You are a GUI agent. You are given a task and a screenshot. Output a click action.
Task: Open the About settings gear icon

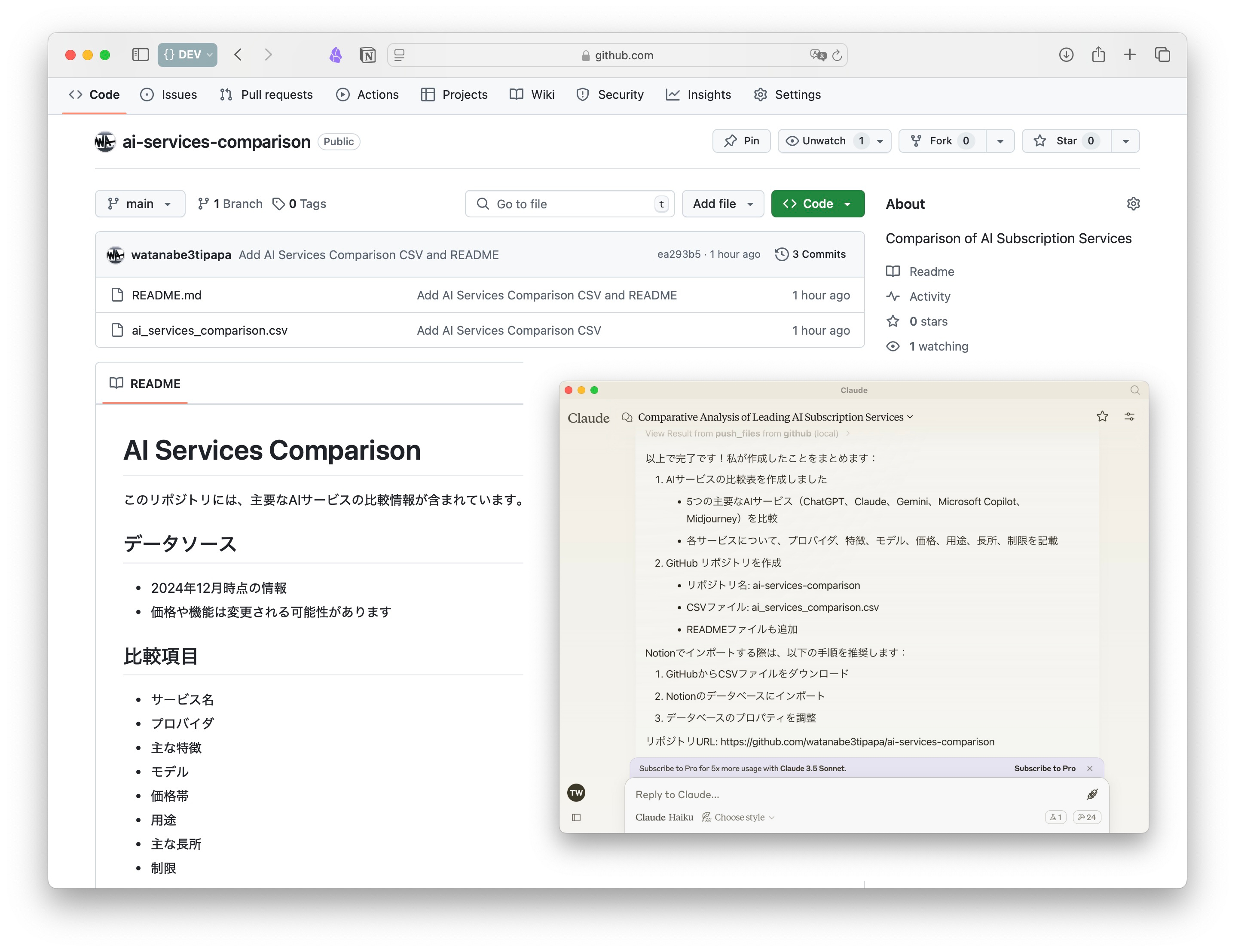click(1133, 204)
